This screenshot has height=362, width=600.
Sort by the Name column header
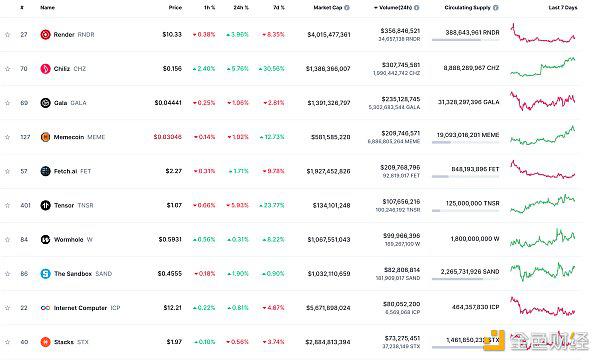click(47, 8)
